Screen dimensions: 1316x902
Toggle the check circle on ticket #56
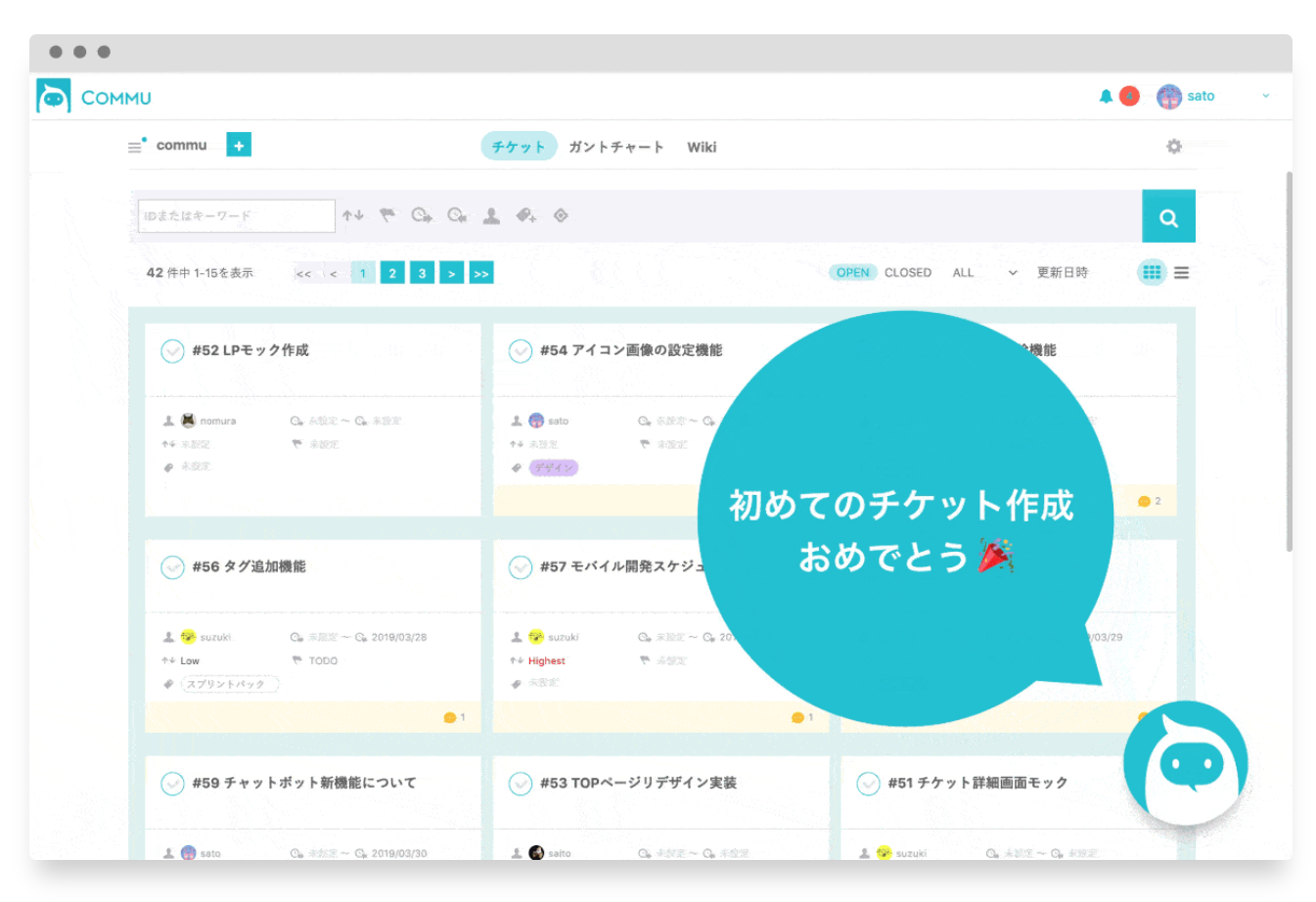(x=172, y=567)
